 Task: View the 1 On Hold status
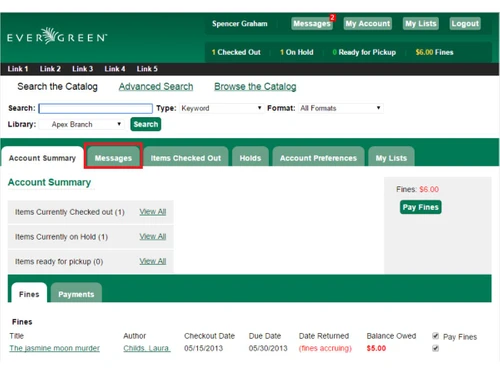click(297, 52)
